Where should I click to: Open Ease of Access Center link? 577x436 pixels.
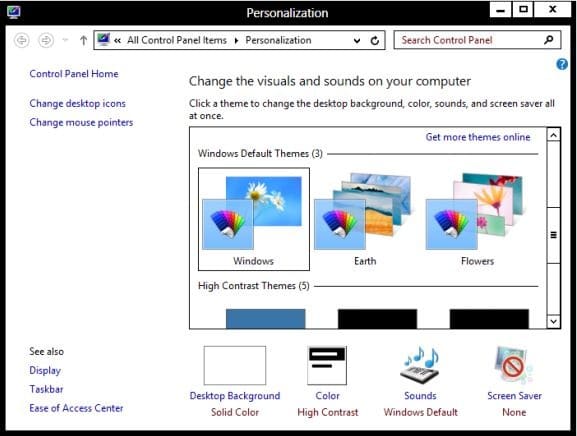click(x=76, y=408)
